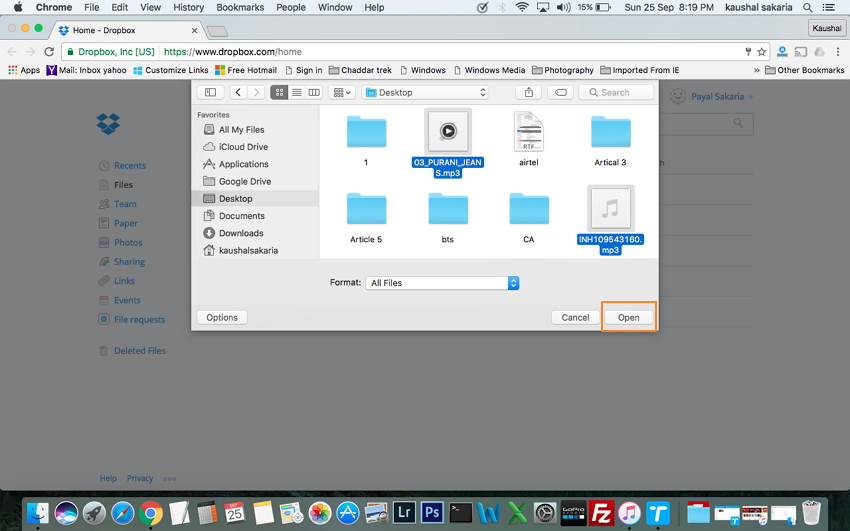This screenshot has width=850, height=531.
Task: Open the History menu in menu bar
Action: point(188,7)
